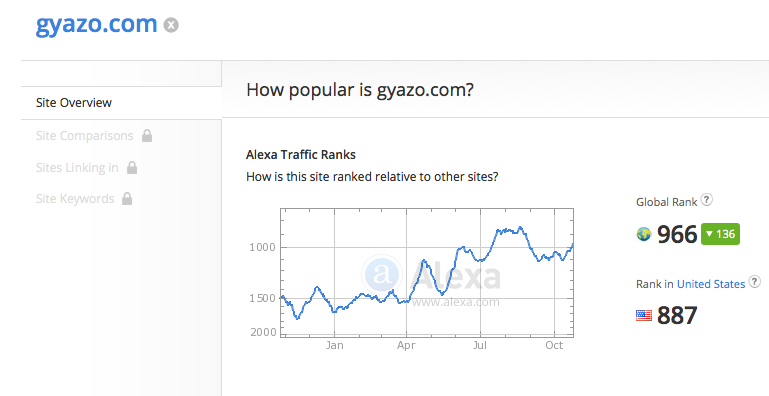Screen dimensions: 769x396
Task: Click the Global Rank number 966
Action: 677,234
